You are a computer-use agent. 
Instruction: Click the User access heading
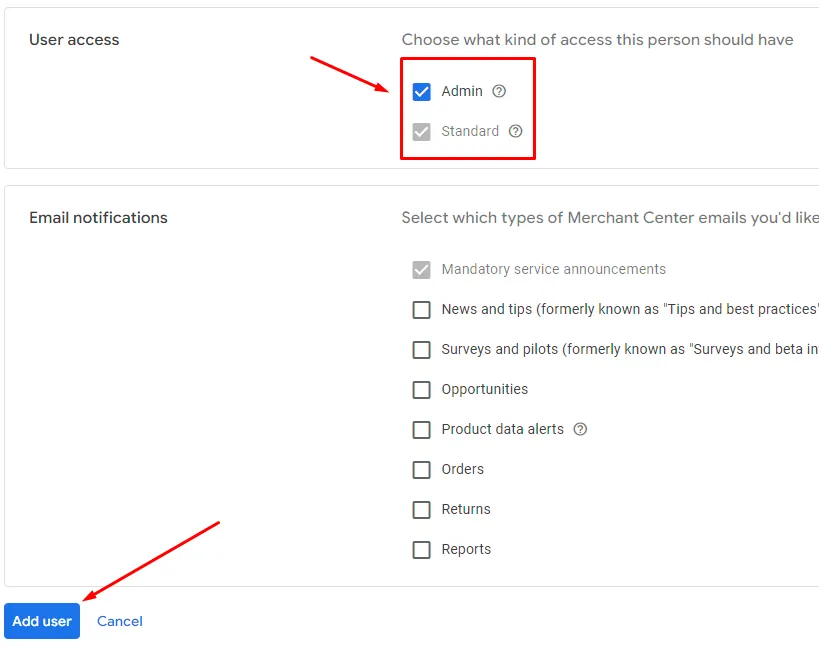[74, 40]
